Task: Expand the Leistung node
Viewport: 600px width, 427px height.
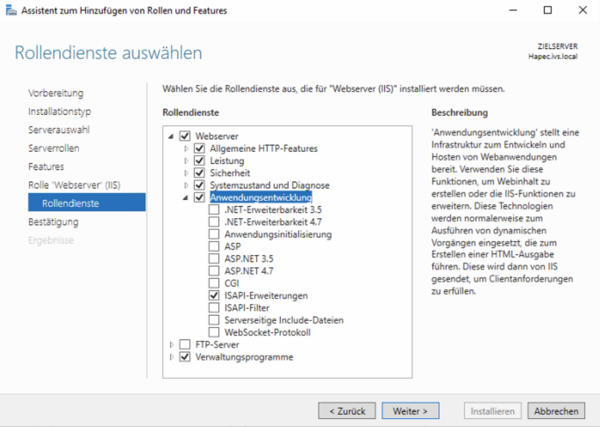Action: (186, 161)
